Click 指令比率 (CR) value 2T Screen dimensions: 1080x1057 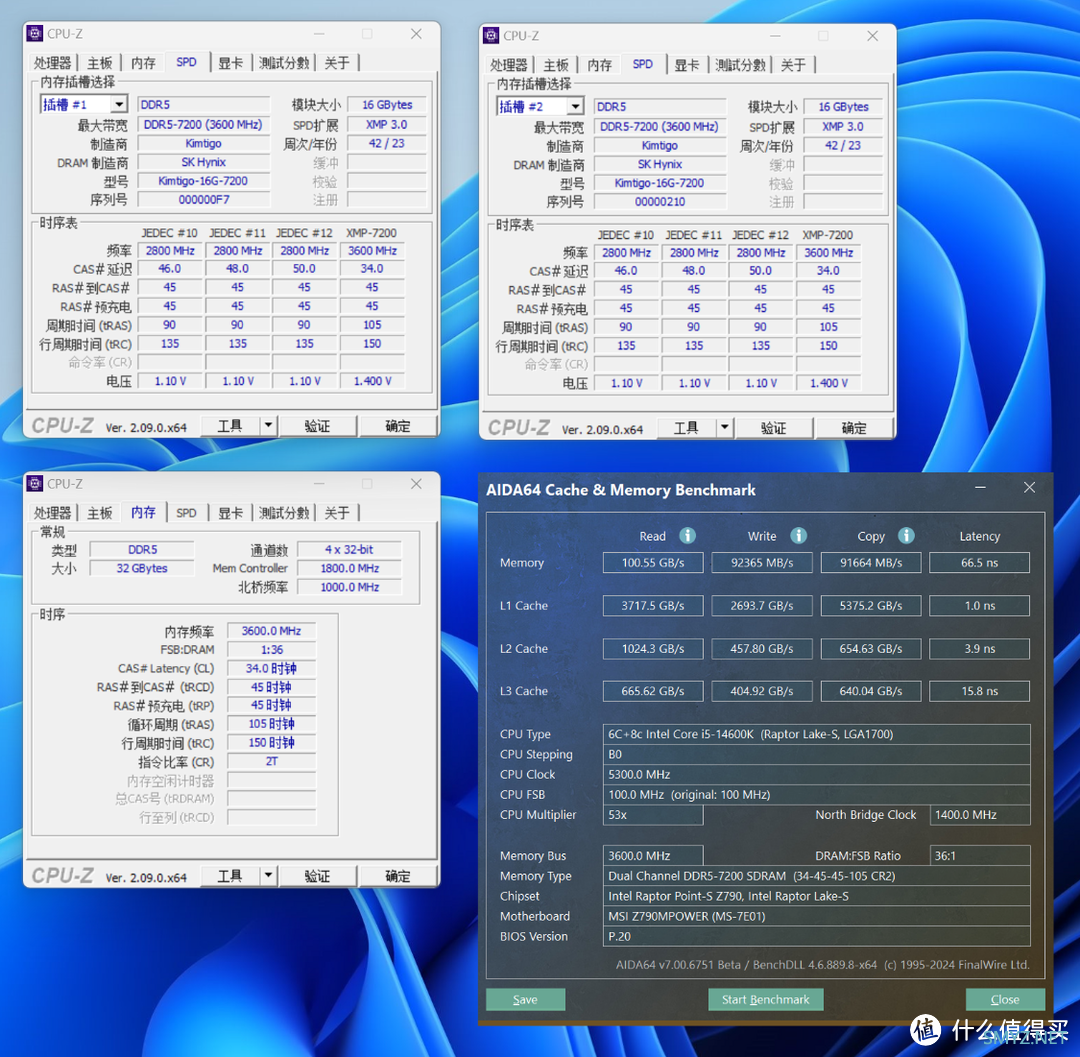pos(271,761)
